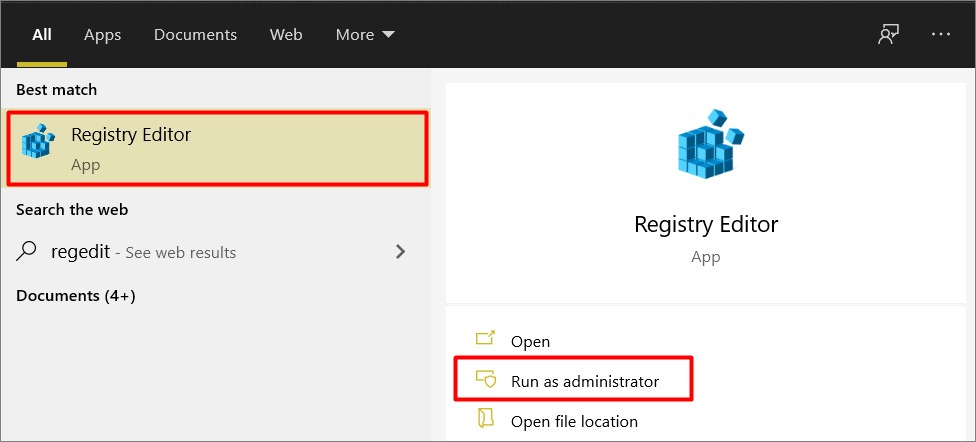Switch to the Apps tab
The width and height of the screenshot is (976, 442).
(102, 35)
